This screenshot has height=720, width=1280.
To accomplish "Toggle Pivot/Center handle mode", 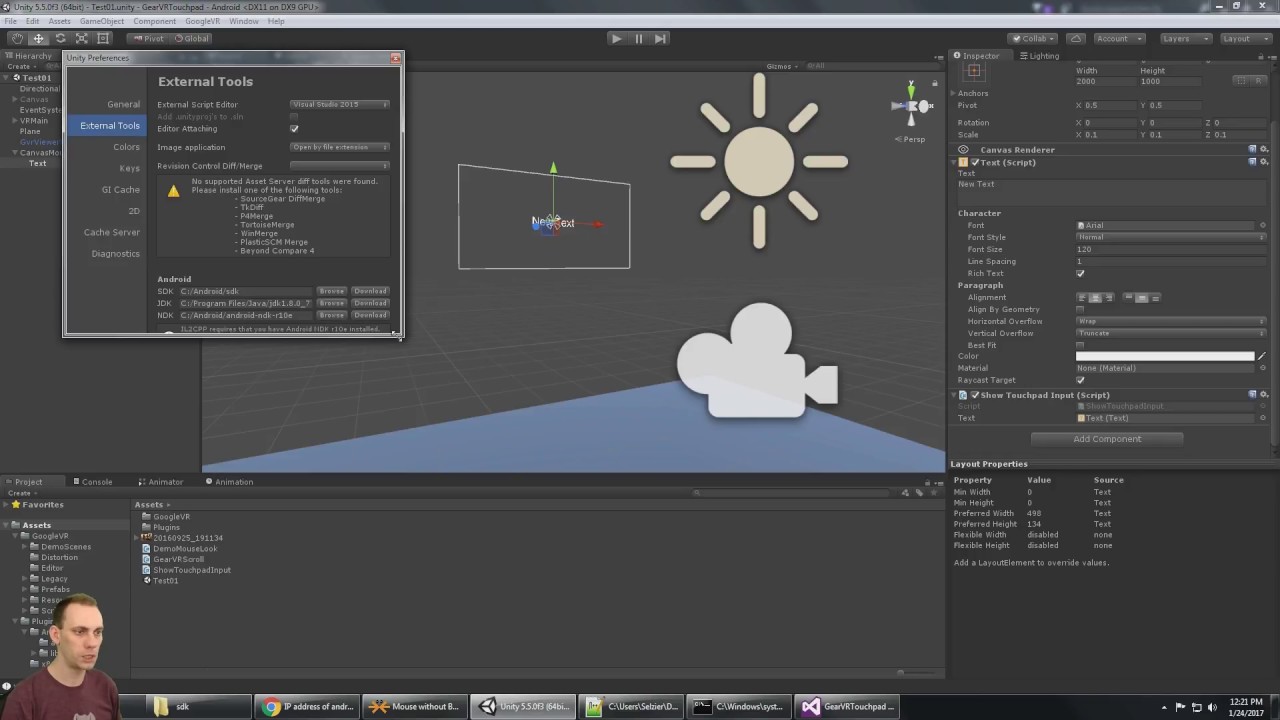I will pyautogui.click(x=148, y=38).
